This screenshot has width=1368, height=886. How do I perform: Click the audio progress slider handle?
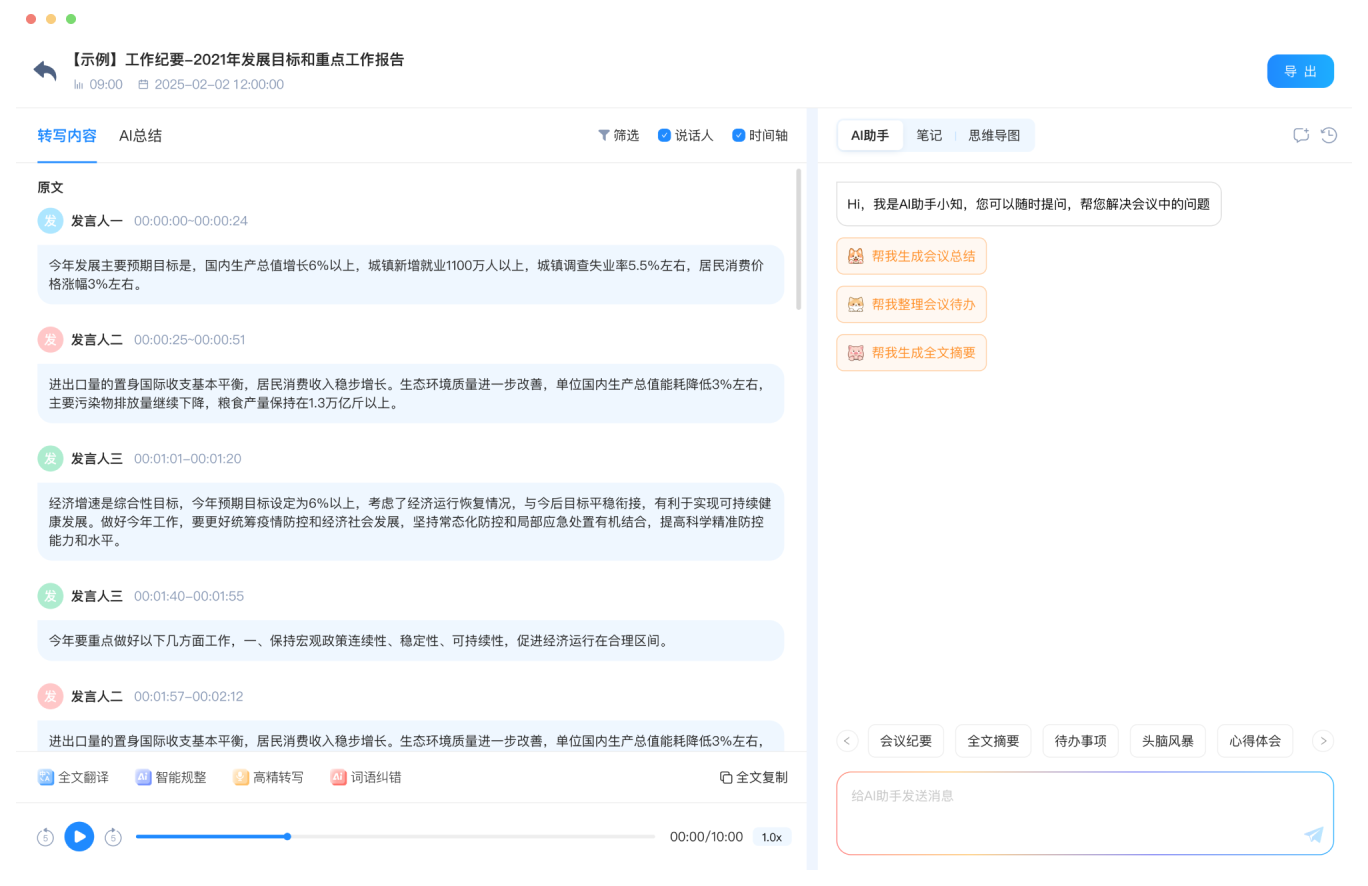(x=287, y=836)
